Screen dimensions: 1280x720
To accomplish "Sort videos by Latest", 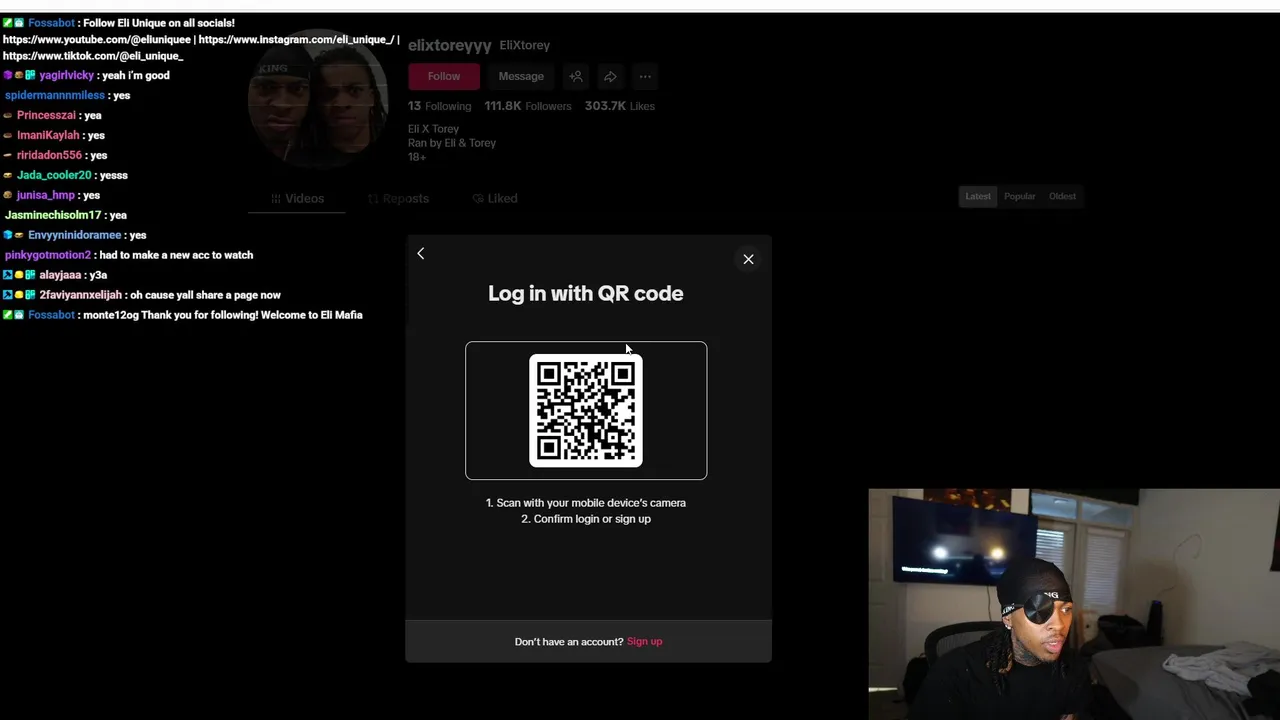I will coord(978,196).
